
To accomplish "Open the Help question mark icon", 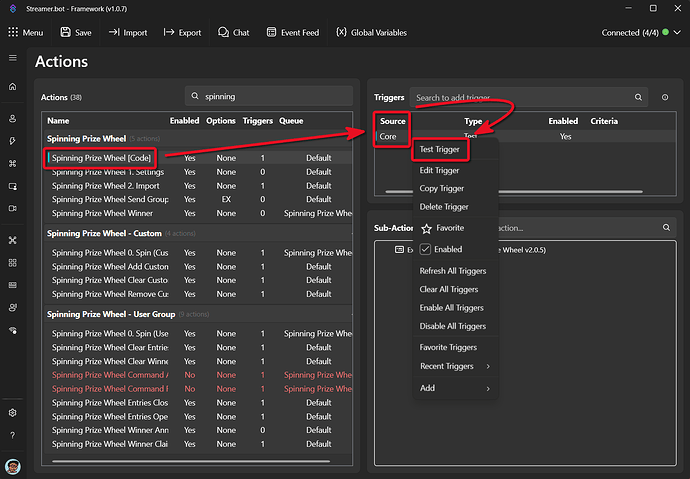I will pyautogui.click(x=13, y=435).
